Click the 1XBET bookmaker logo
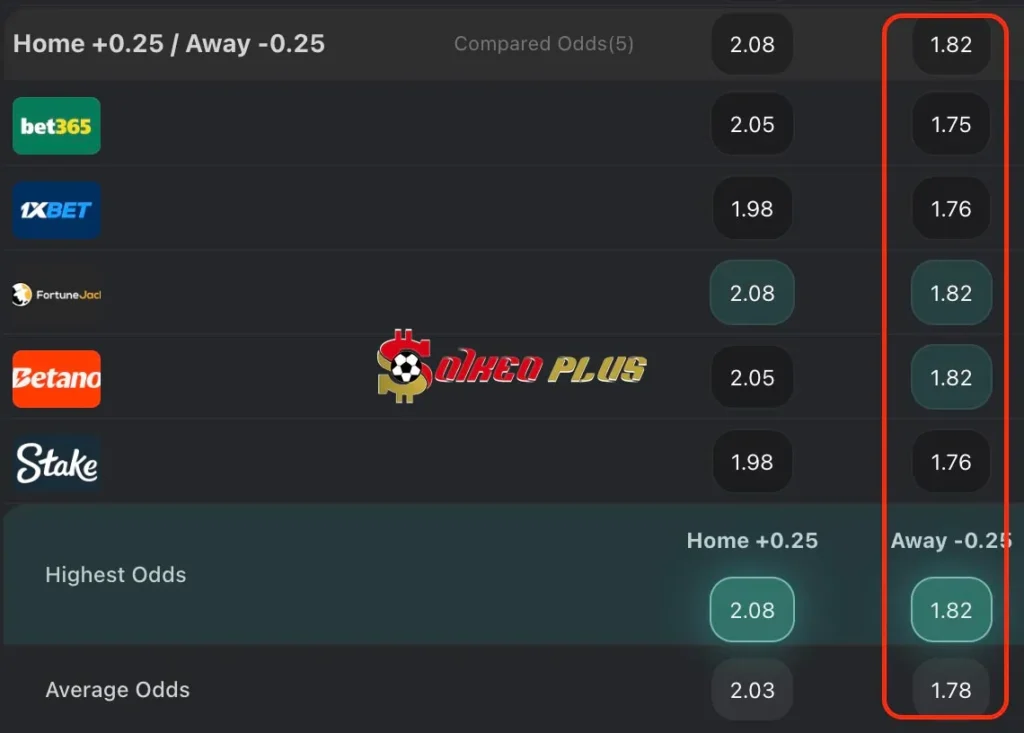The height and width of the screenshot is (733, 1024). (56, 209)
